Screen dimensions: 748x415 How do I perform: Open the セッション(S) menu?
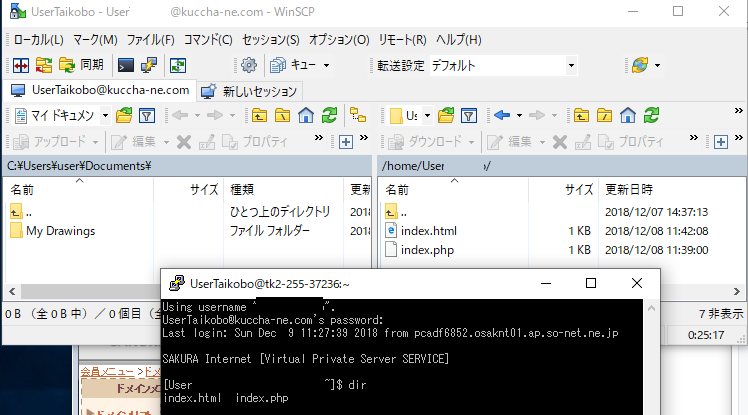(x=270, y=40)
